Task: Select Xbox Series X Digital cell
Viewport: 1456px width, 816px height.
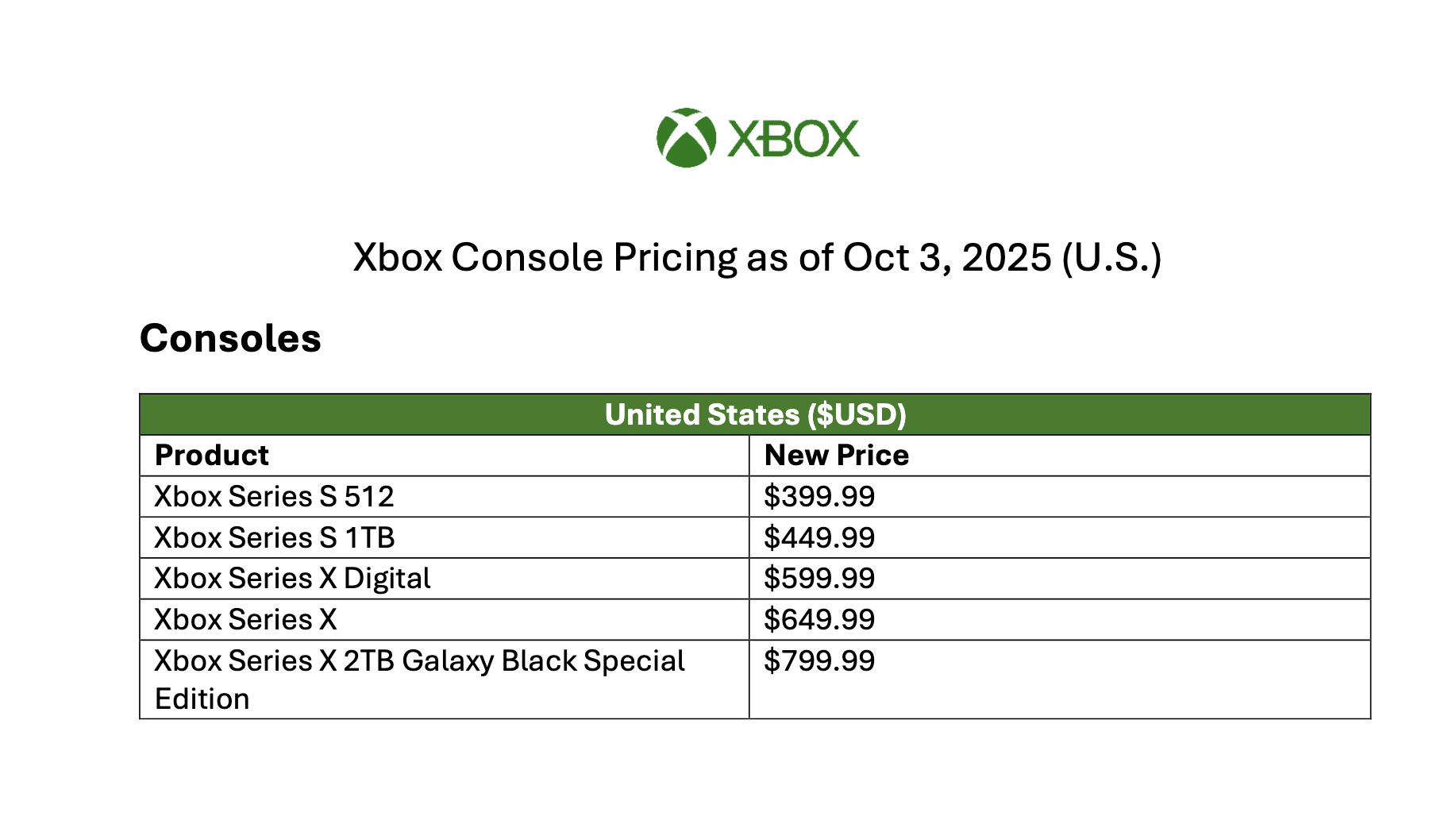Action: coord(445,579)
